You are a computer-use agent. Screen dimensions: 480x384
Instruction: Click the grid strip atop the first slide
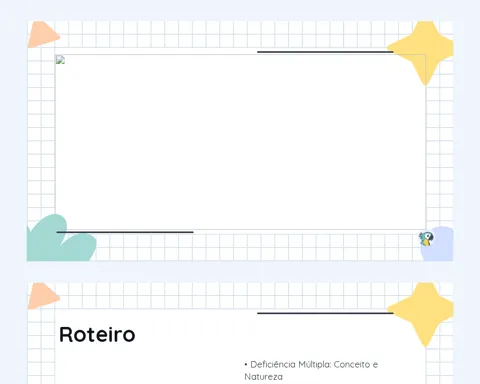pos(223,34)
